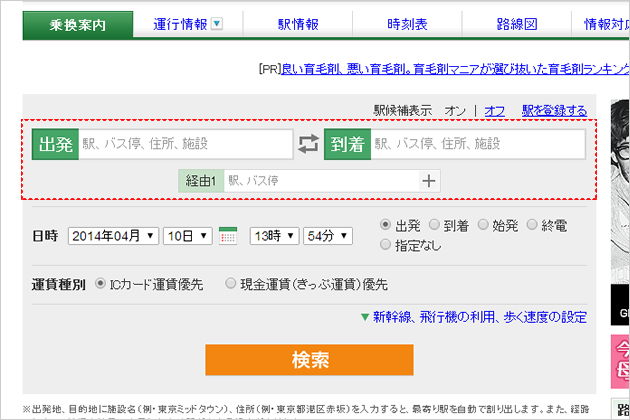Click the pink banner on right edge

tap(620, 362)
